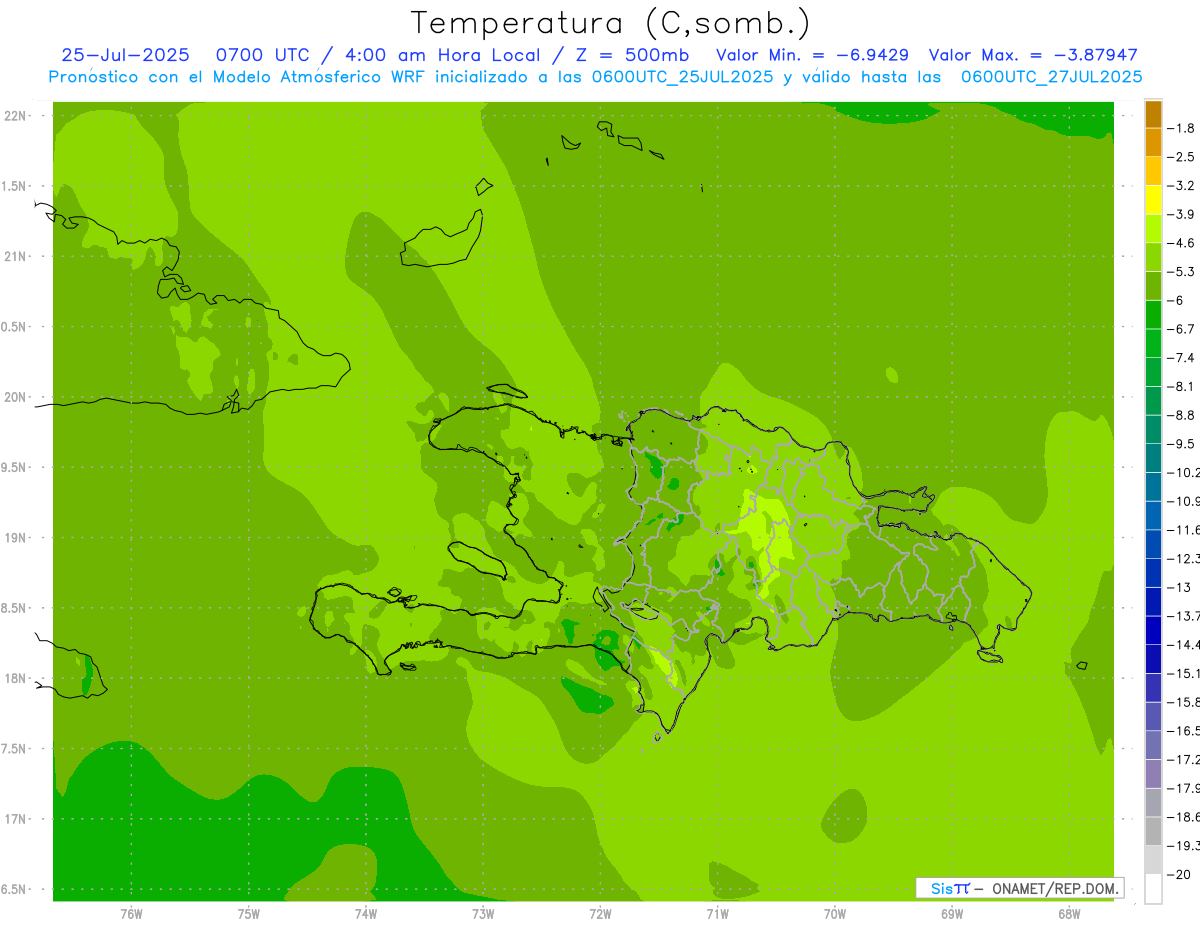Click the '20N' latitude label
1200x927 pixels.
click(17, 397)
